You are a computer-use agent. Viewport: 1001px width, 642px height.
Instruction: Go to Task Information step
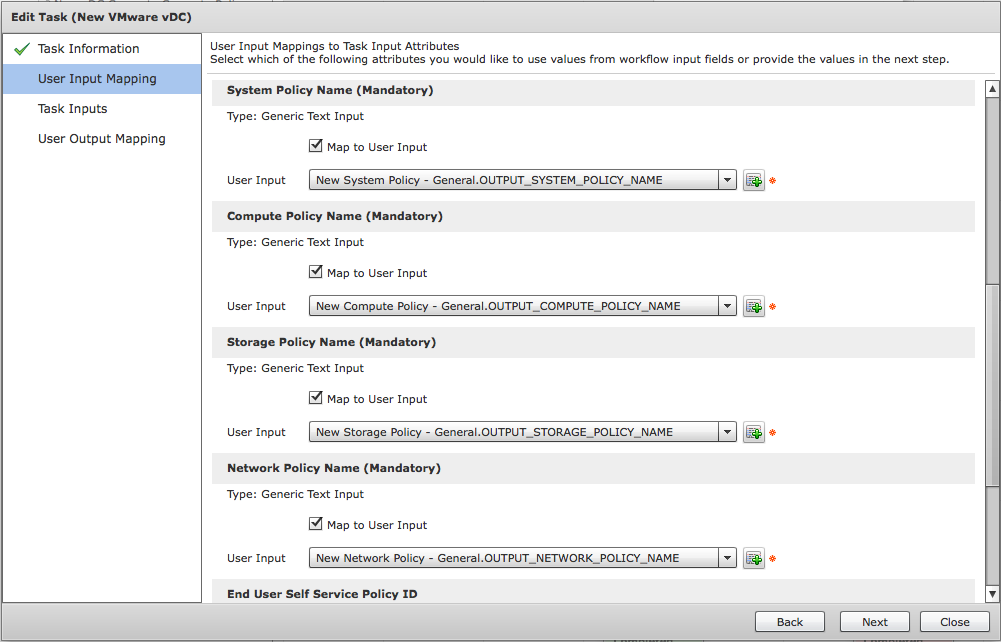point(102,49)
